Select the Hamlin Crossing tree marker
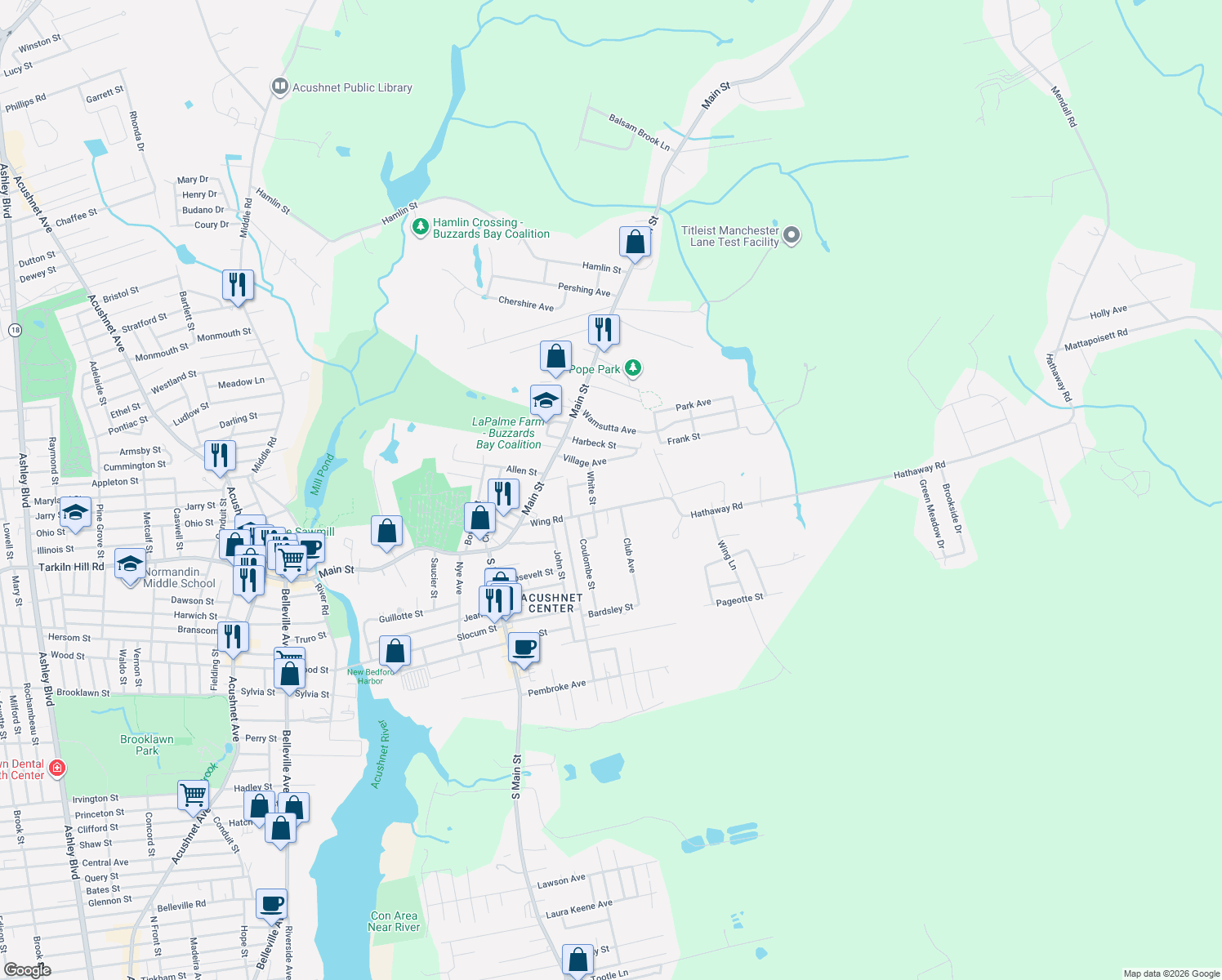 coord(420,227)
